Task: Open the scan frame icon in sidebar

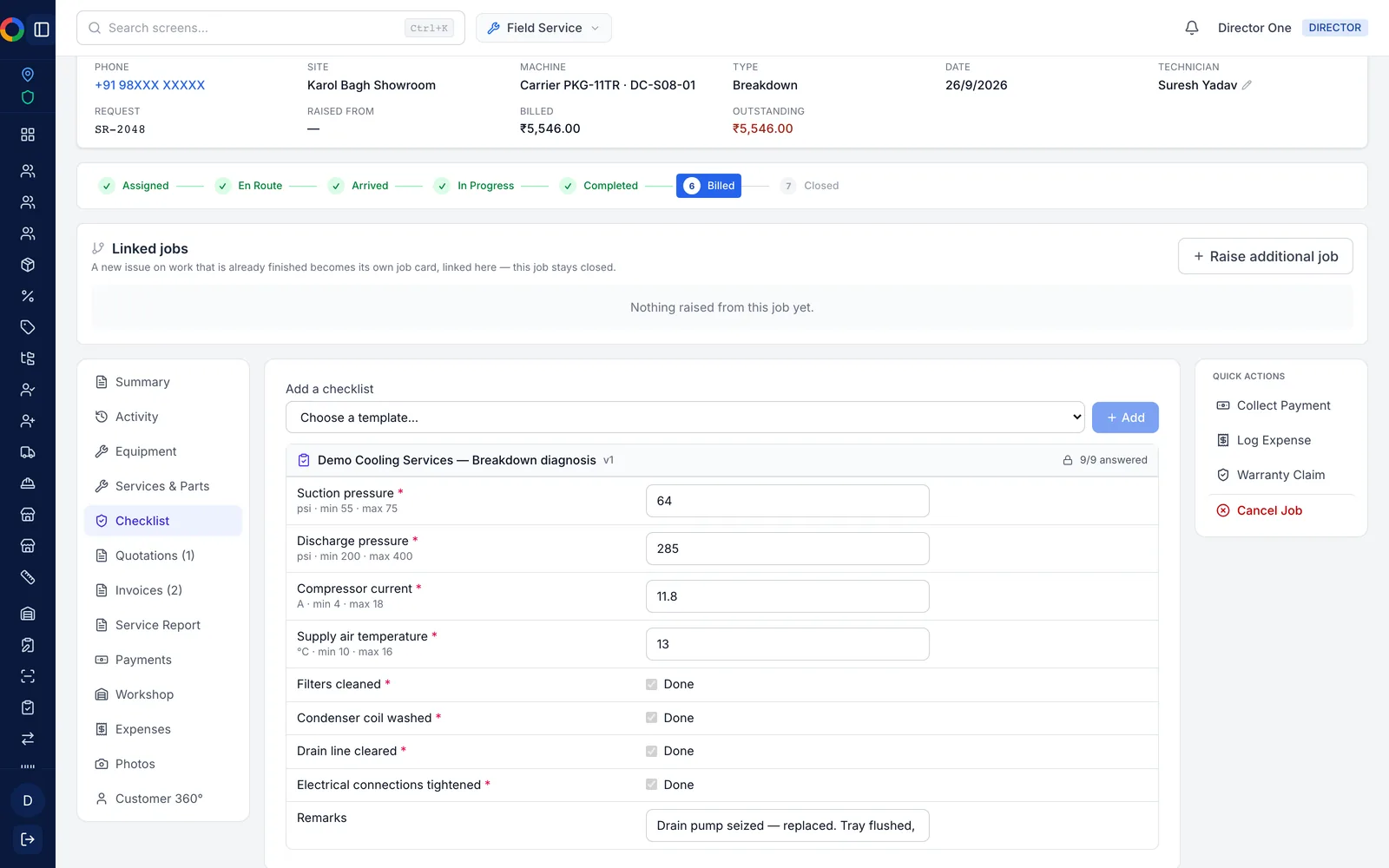Action: [x=28, y=676]
